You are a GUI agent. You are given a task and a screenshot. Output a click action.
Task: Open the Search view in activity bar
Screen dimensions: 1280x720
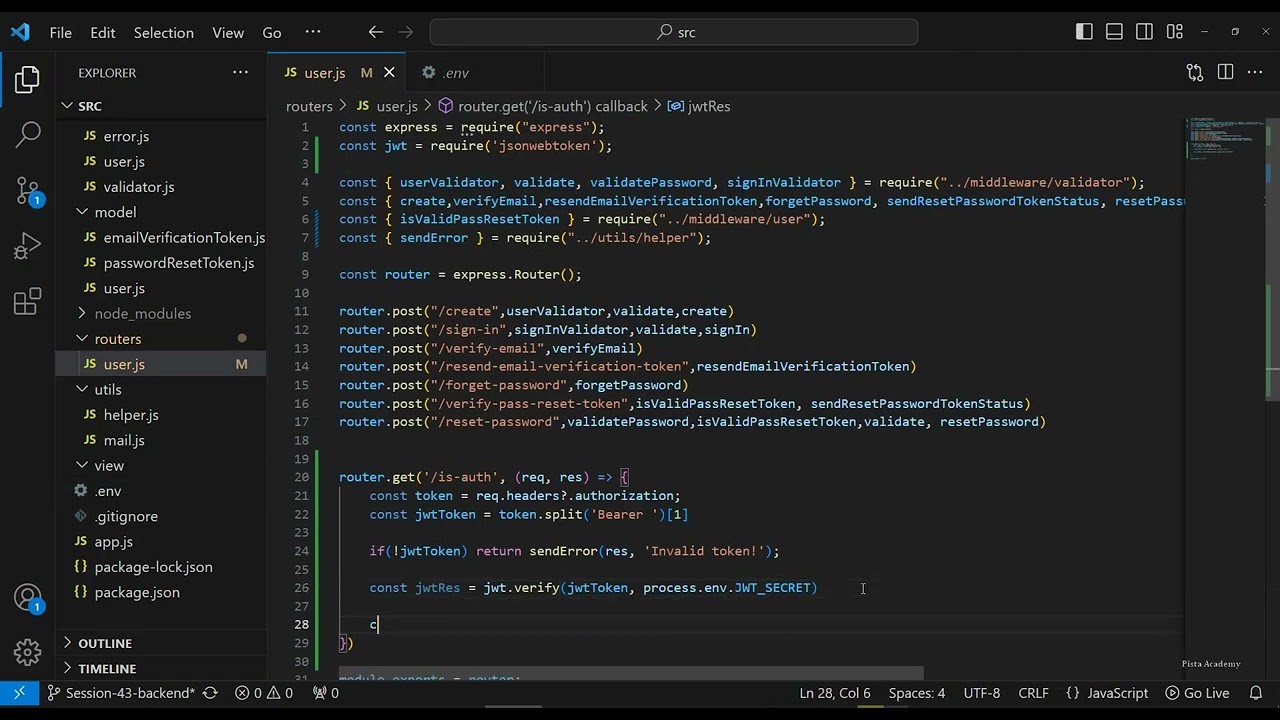28,134
